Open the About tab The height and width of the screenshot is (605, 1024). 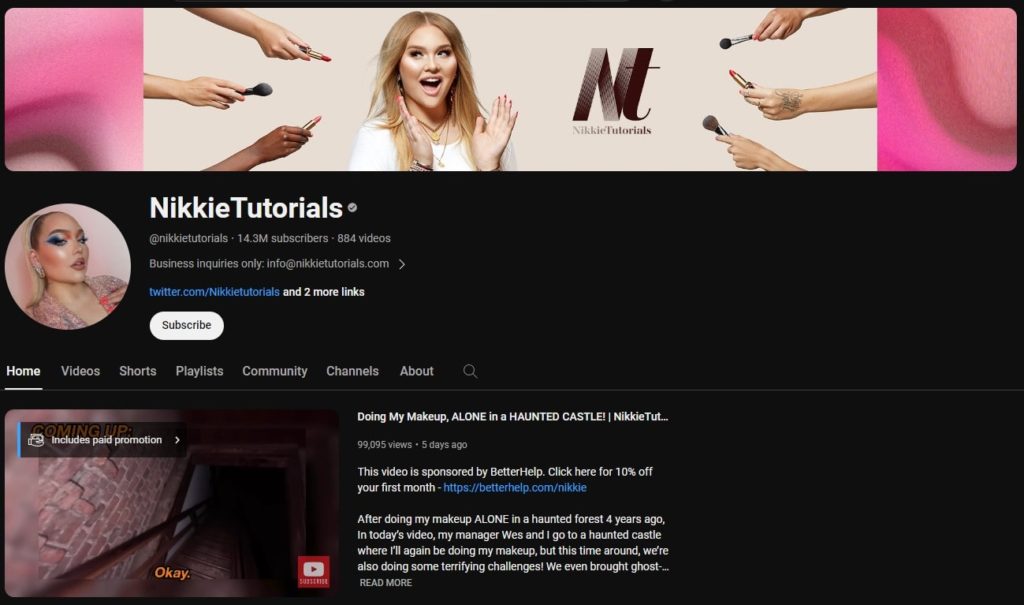tap(416, 371)
